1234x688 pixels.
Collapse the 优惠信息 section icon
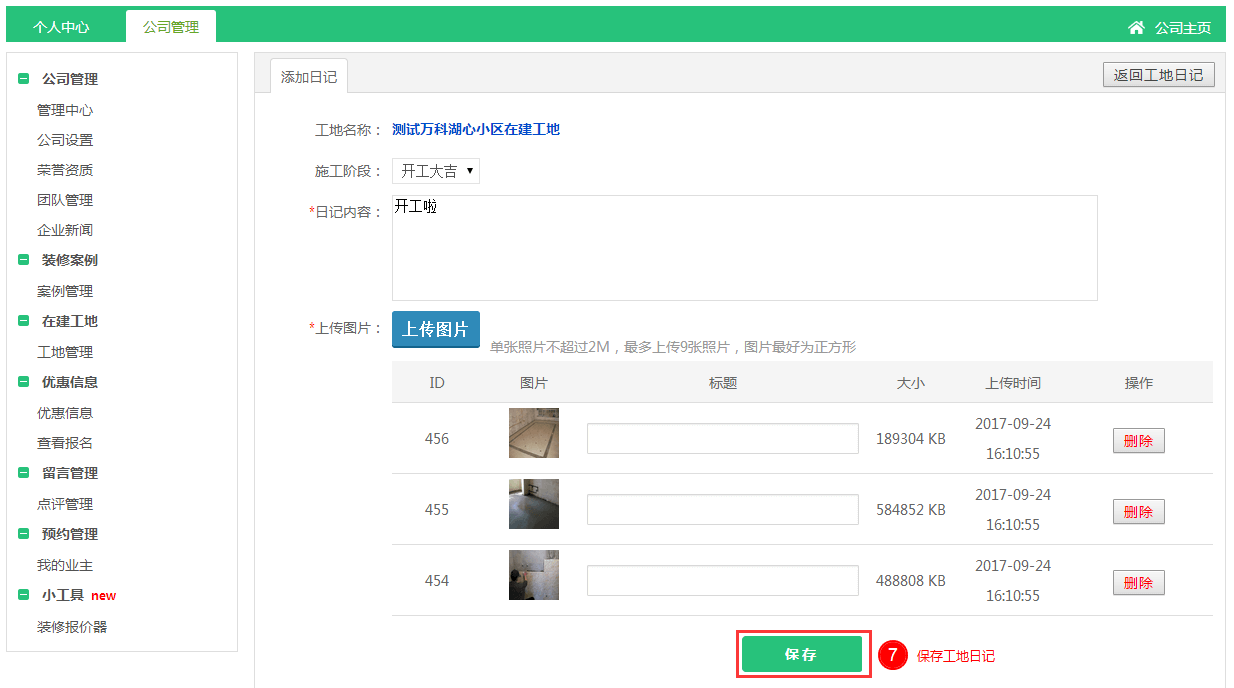click(24, 382)
